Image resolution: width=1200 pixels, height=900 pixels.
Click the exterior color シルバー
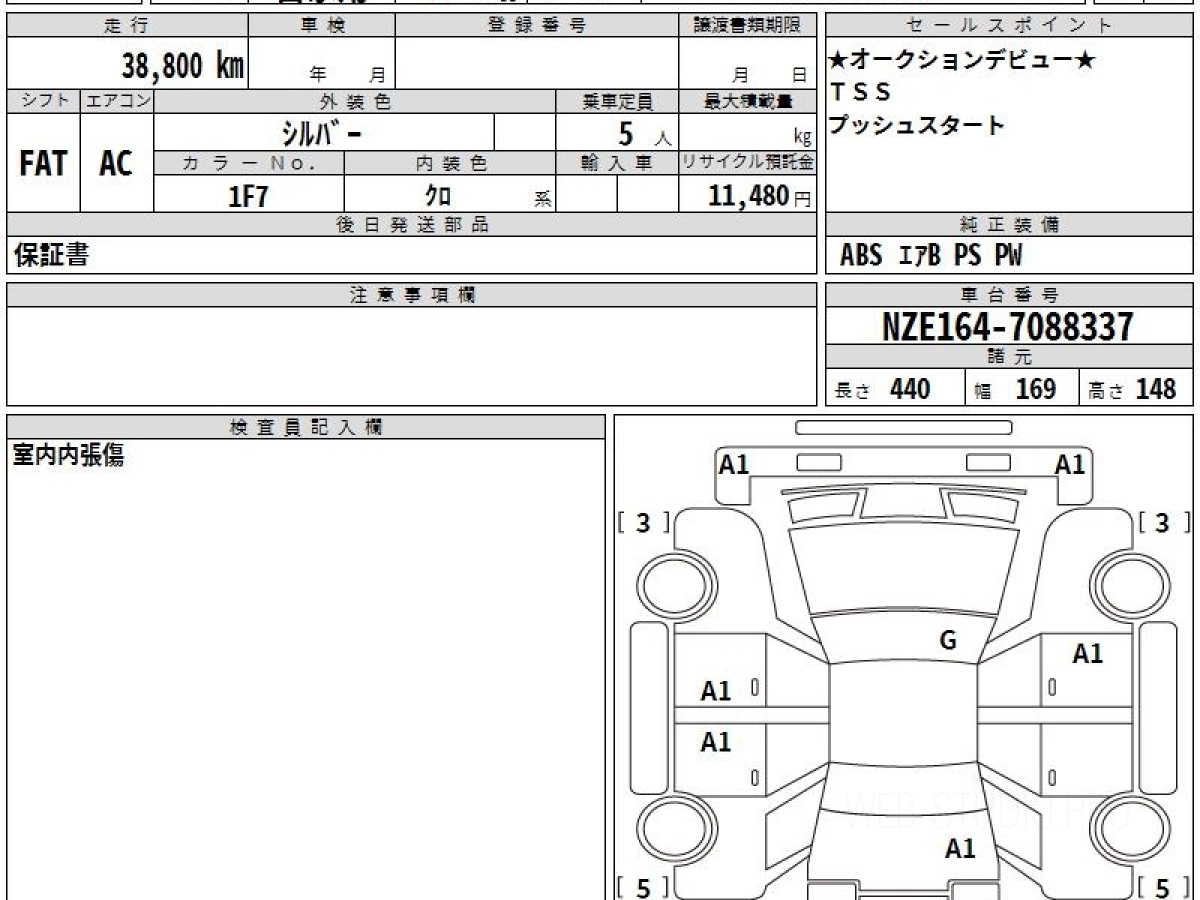(x=321, y=132)
